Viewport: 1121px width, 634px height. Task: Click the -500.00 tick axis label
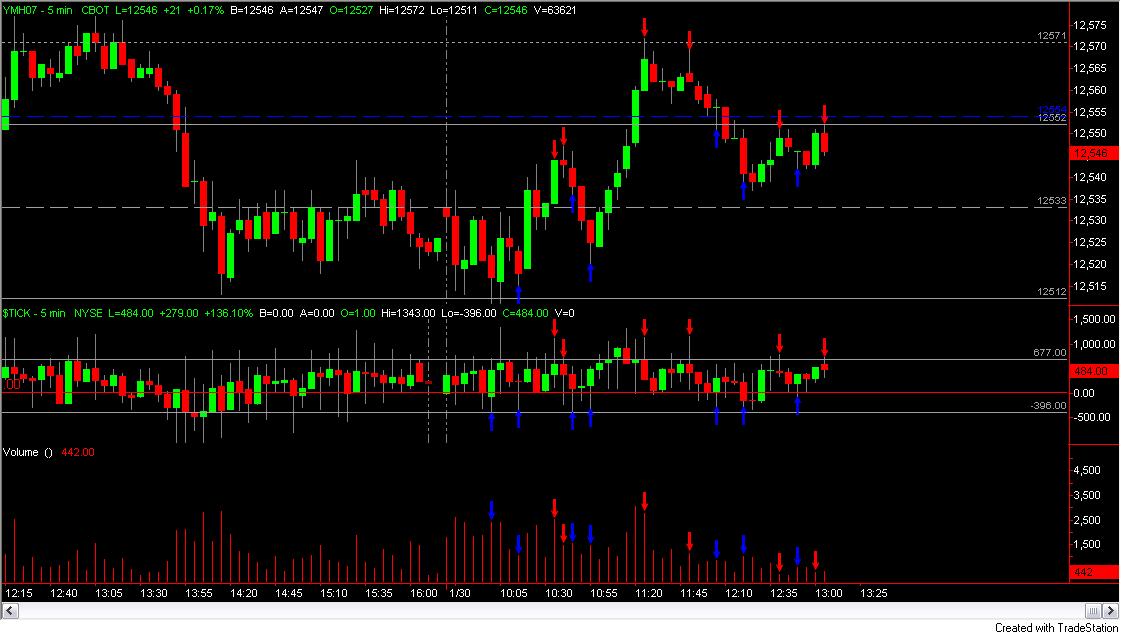click(1094, 417)
